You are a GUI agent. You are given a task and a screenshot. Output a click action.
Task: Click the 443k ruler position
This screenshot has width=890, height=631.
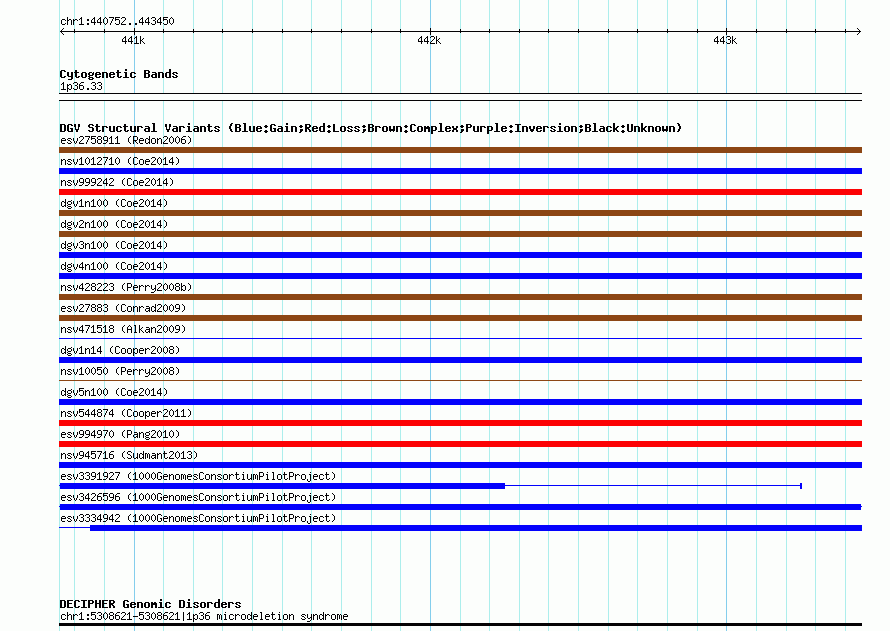click(x=725, y=40)
